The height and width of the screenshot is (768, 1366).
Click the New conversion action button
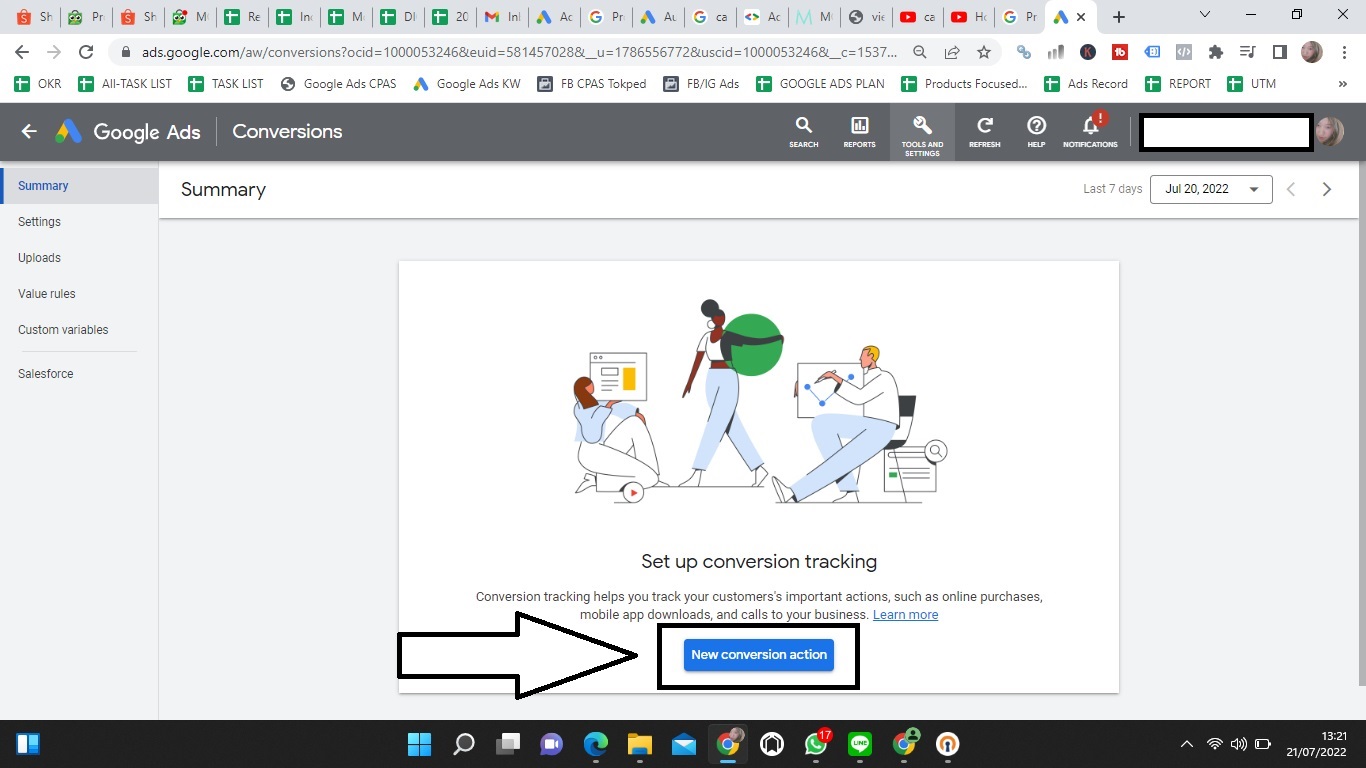[x=758, y=654]
